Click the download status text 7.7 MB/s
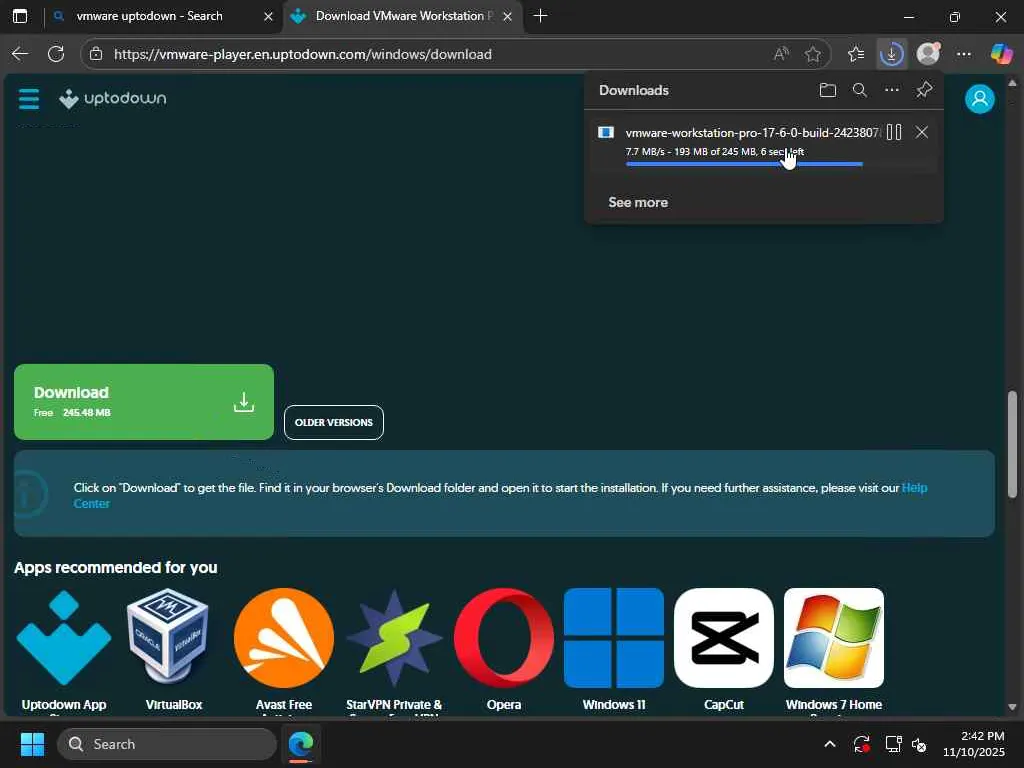This screenshot has width=1024, height=768. coord(714,152)
